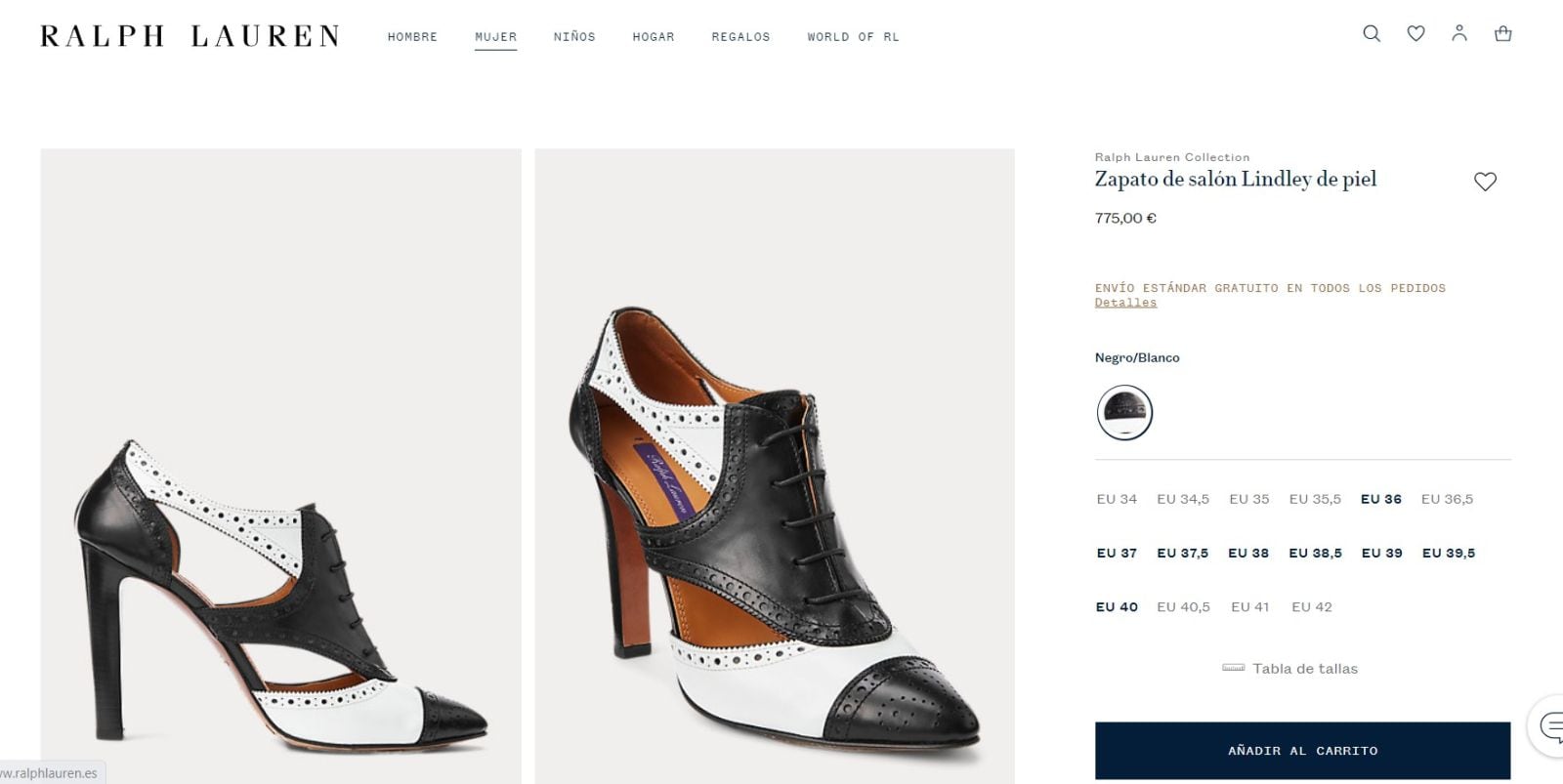This screenshot has height=784, width=1563.
Task: Open the wishlist heart in header
Action: pyautogui.click(x=1415, y=34)
